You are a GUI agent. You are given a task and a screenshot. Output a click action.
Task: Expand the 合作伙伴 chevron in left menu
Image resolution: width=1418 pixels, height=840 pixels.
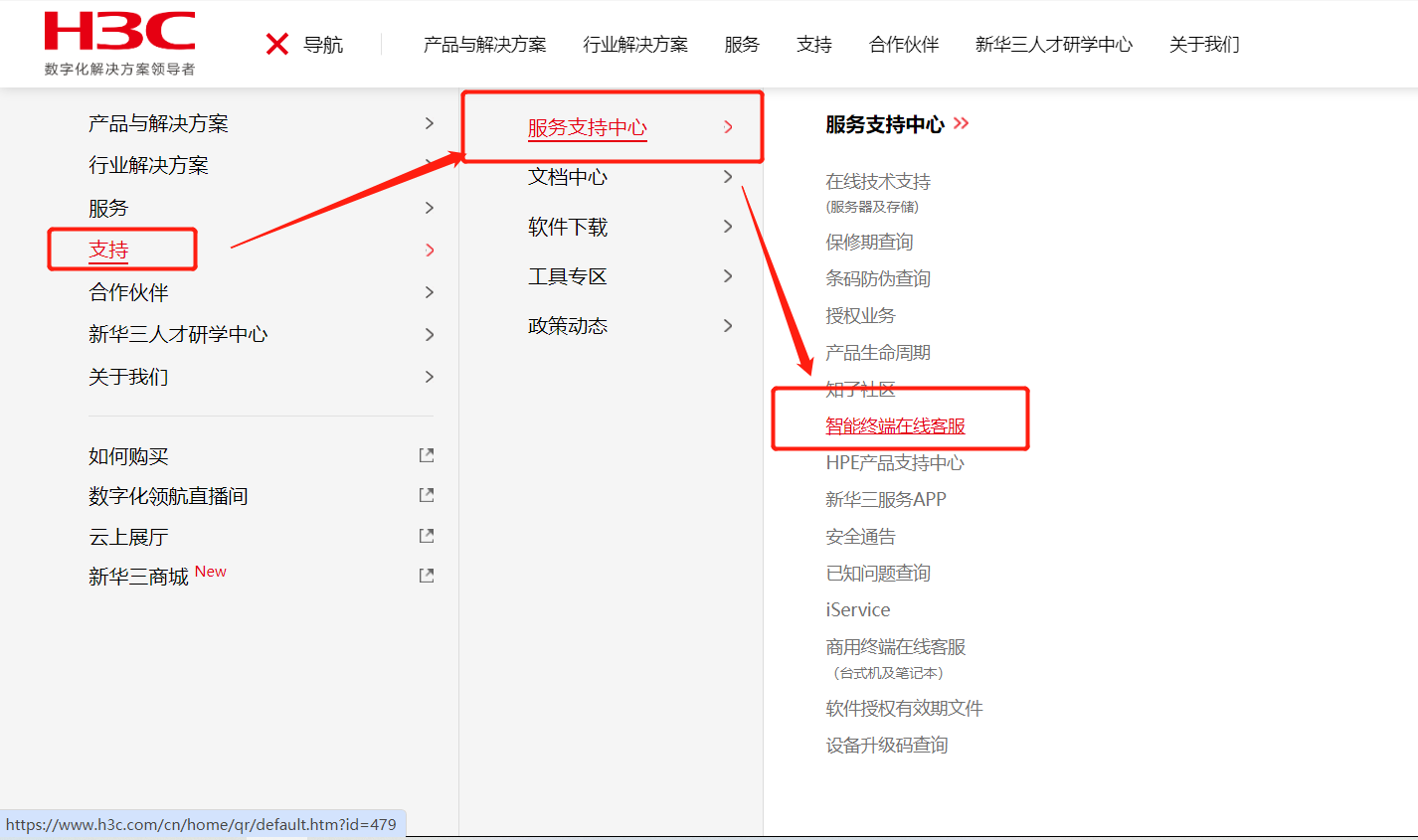tap(430, 292)
